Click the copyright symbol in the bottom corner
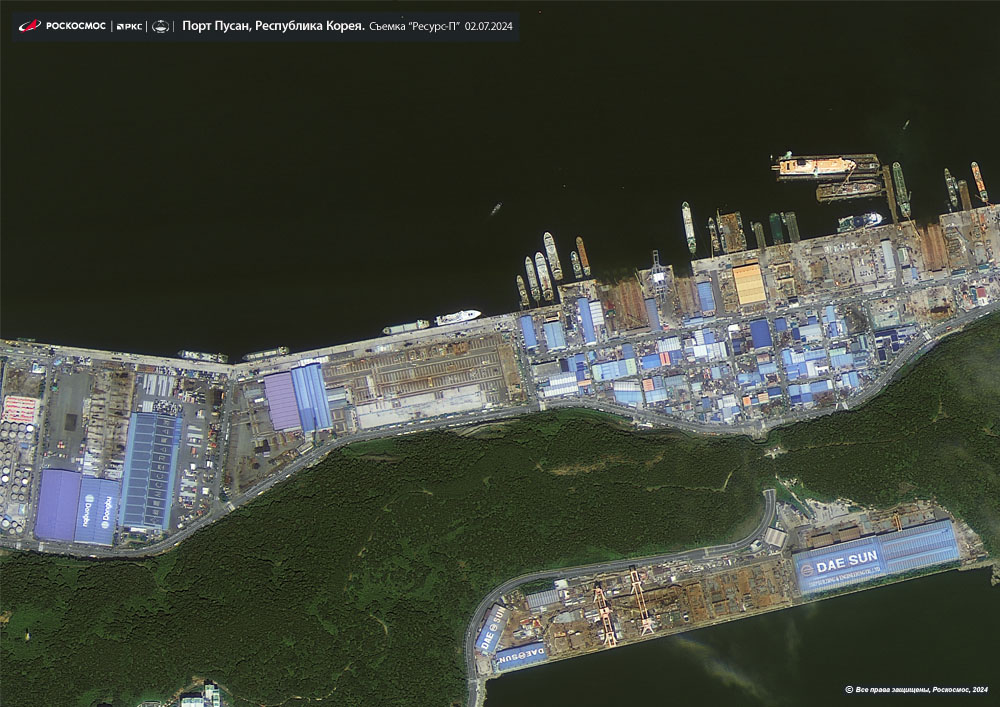The width and height of the screenshot is (1000, 707). [x=848, y=689]
